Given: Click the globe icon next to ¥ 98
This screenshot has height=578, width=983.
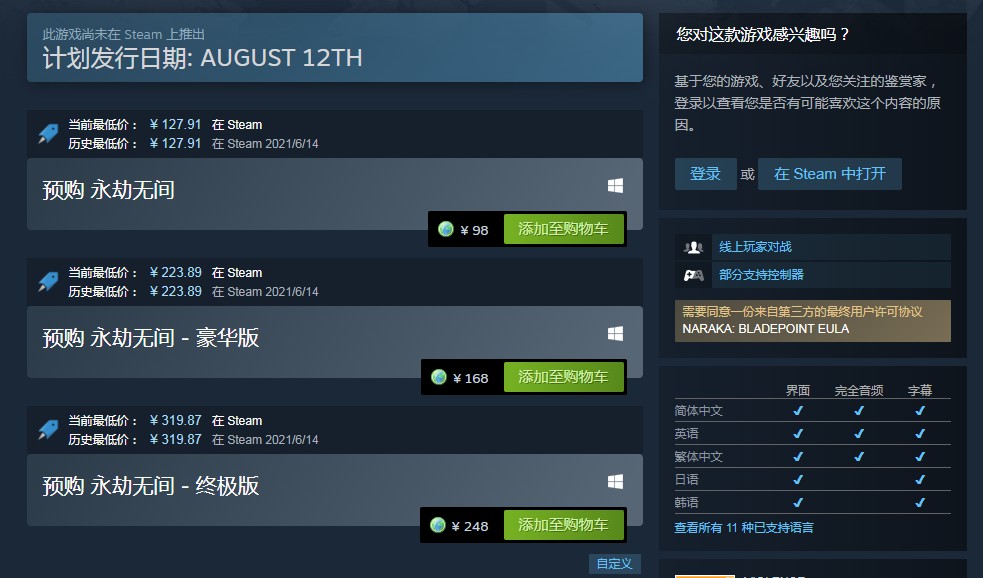Looking at the screenshot, I should coord(446,229).
